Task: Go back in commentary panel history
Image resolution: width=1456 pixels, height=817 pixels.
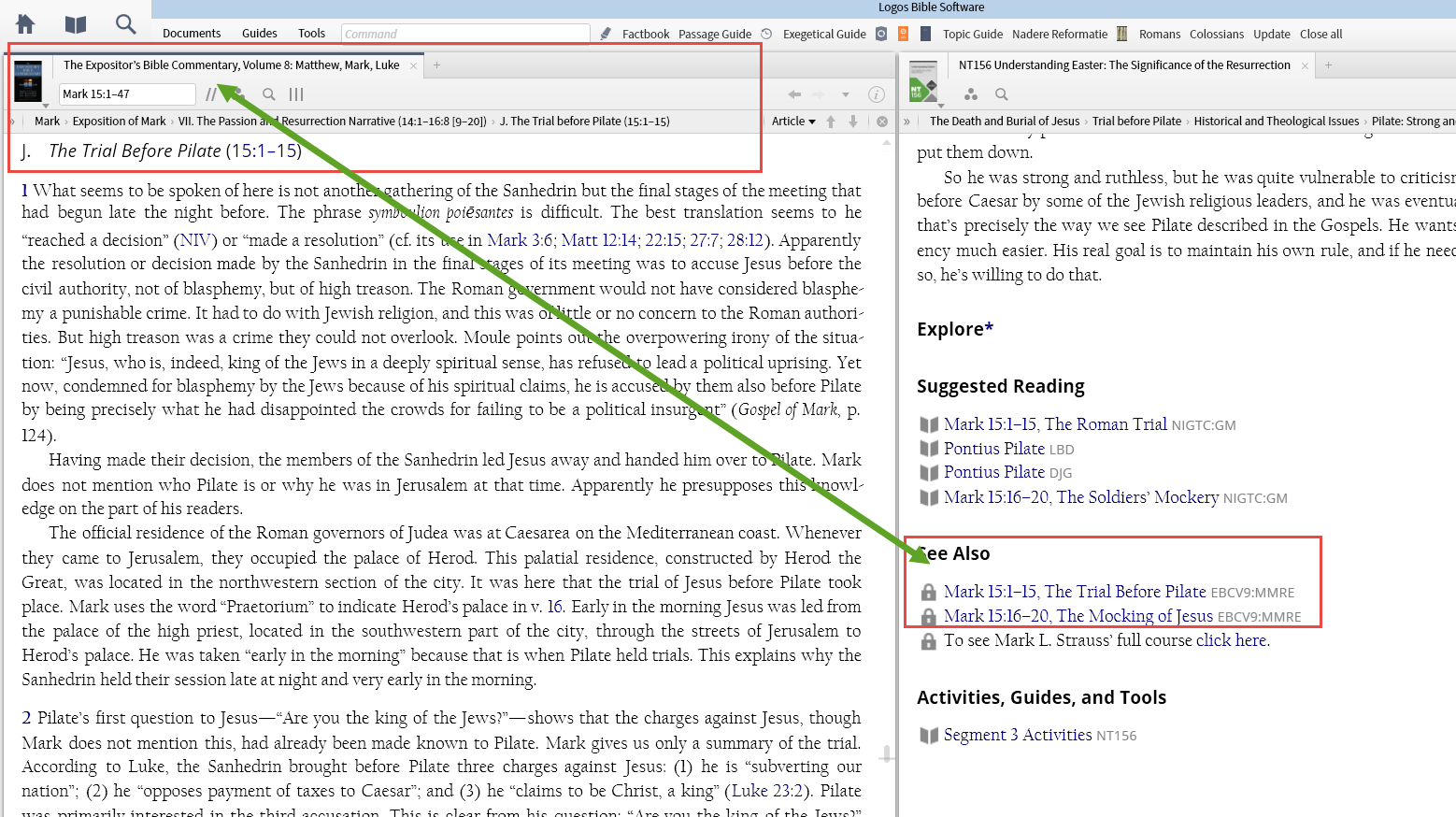Action: (794, 94)
